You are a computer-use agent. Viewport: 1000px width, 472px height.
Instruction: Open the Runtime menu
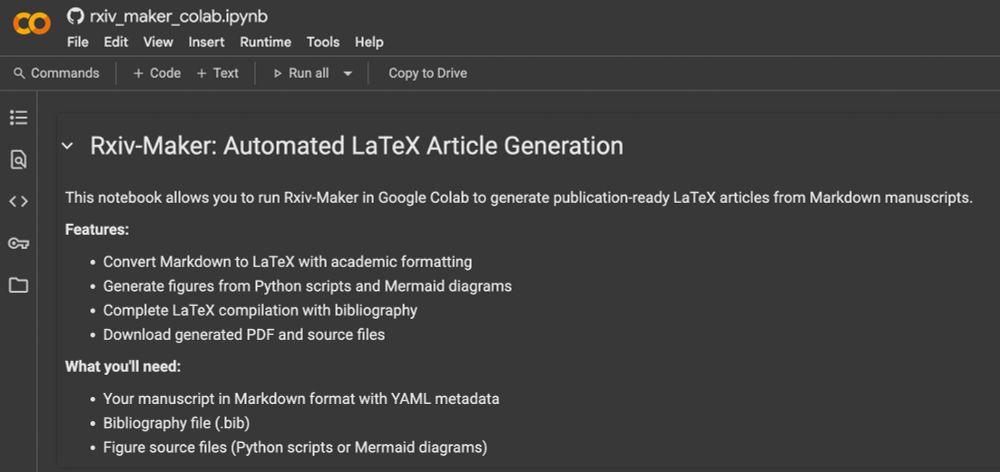(x=265, y=42)
